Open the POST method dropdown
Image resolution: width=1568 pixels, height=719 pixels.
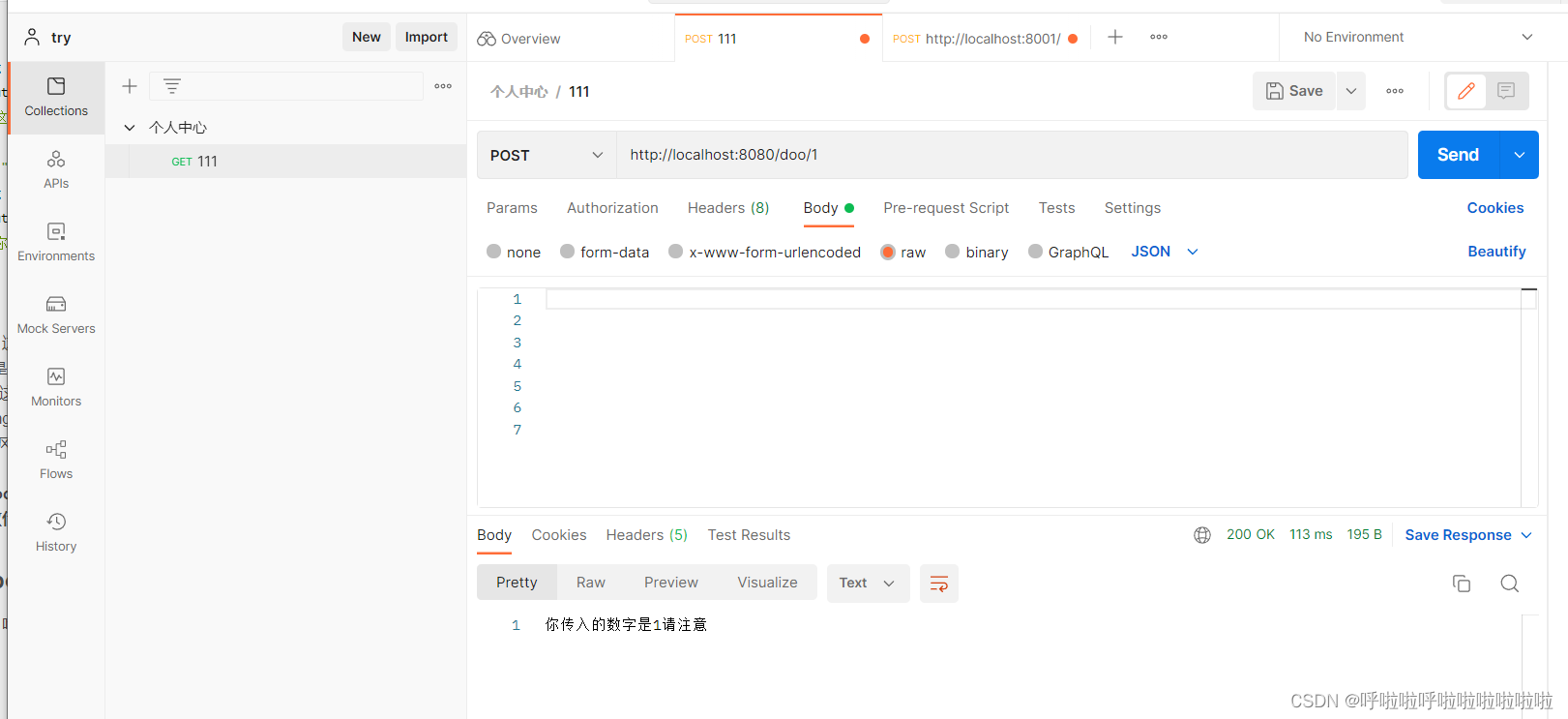[547, 155]
